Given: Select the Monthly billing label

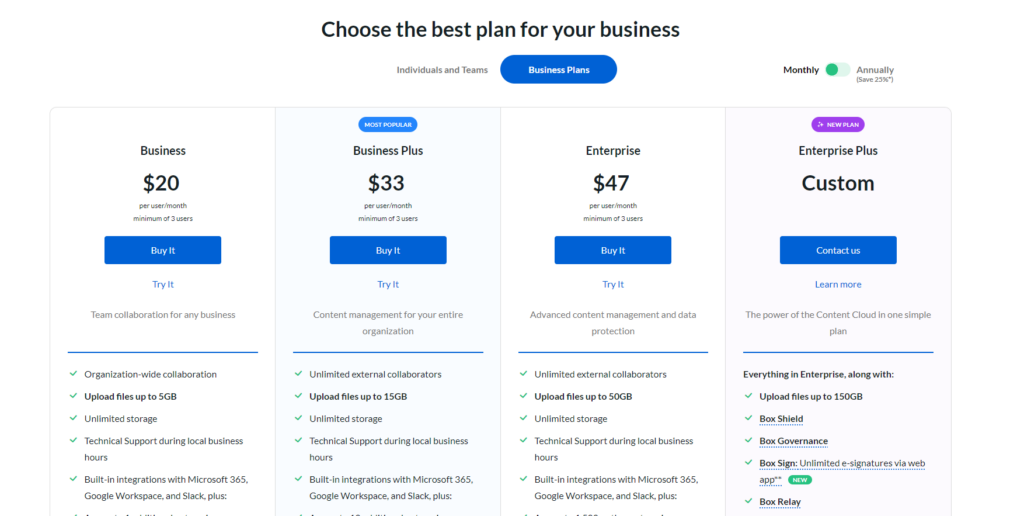Looking at the screenshot, I should coord(801,70).
